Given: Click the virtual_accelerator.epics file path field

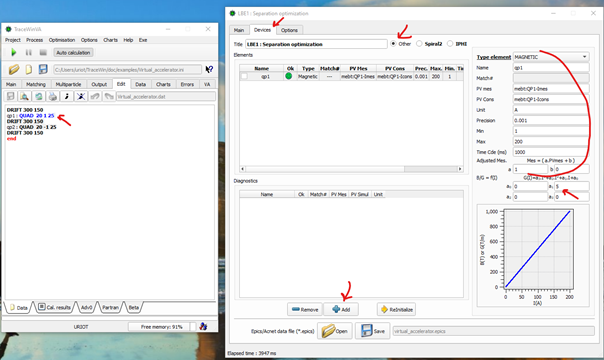Looking at the screenshot, I should pyautogui.click(x=493, y=331).
